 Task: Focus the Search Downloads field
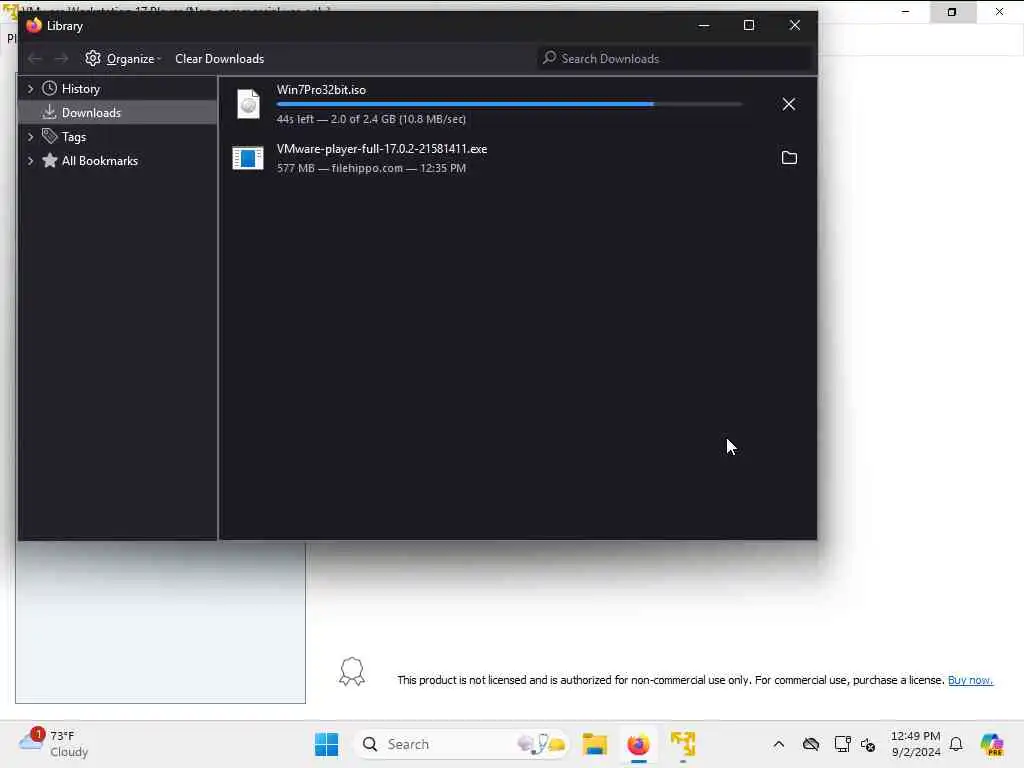(675, 59)
